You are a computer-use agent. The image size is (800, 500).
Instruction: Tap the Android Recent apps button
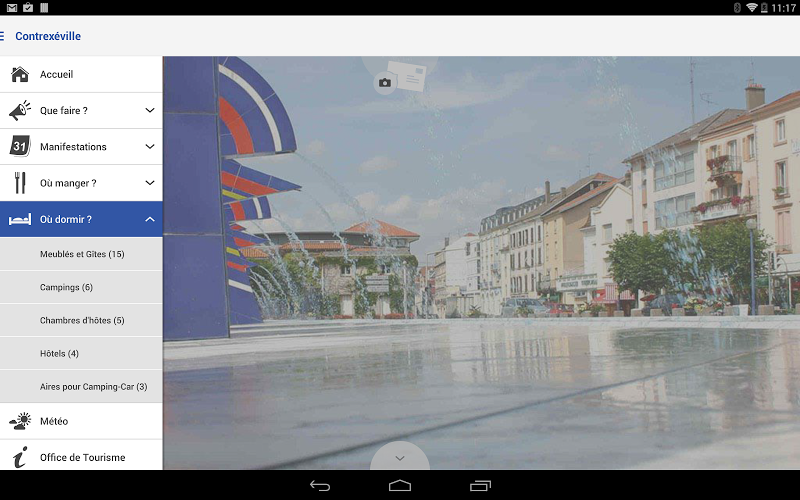click(x=480, y=486)
